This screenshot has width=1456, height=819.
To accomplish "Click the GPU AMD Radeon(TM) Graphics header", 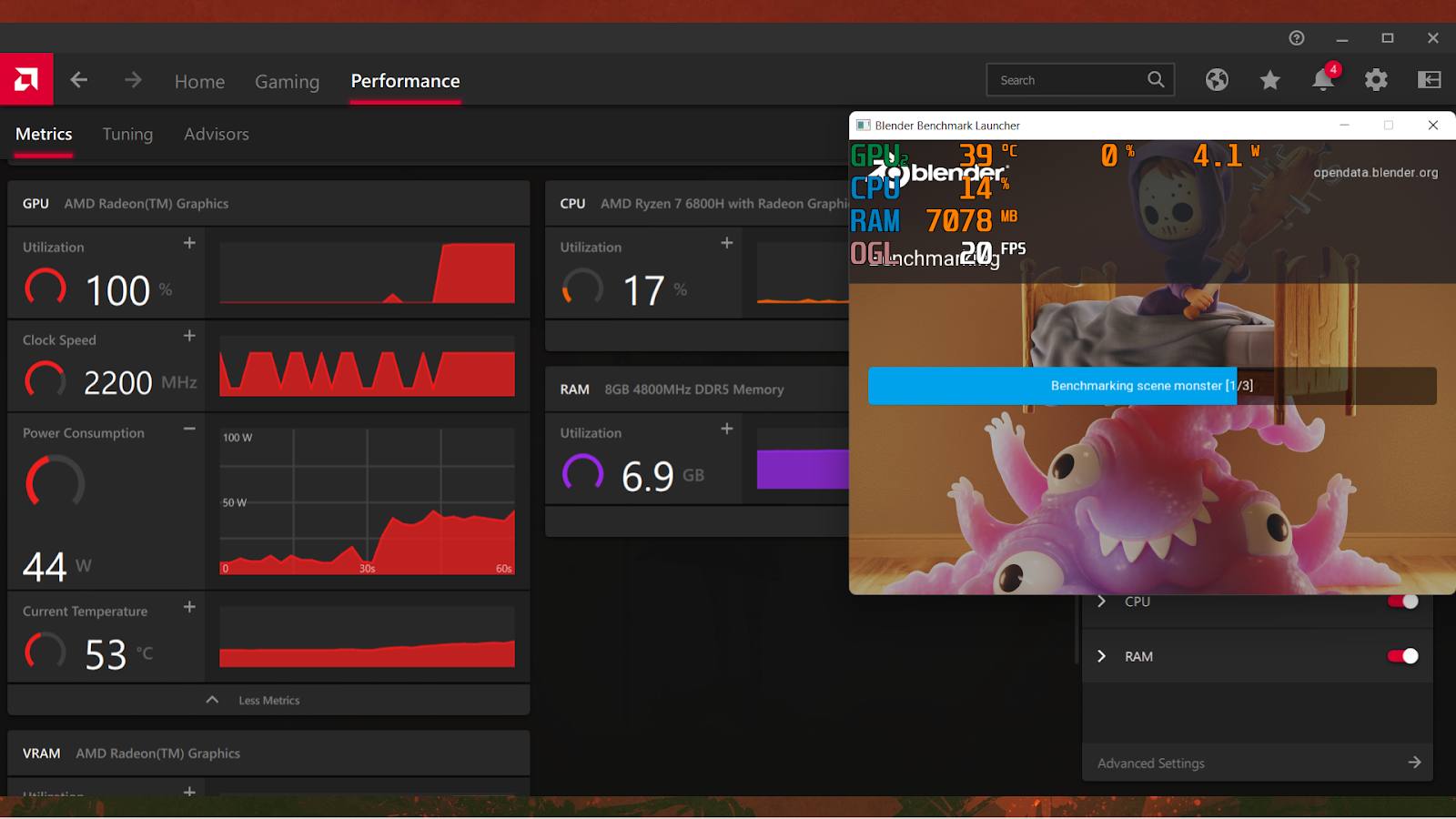I will tap(268, 204).
